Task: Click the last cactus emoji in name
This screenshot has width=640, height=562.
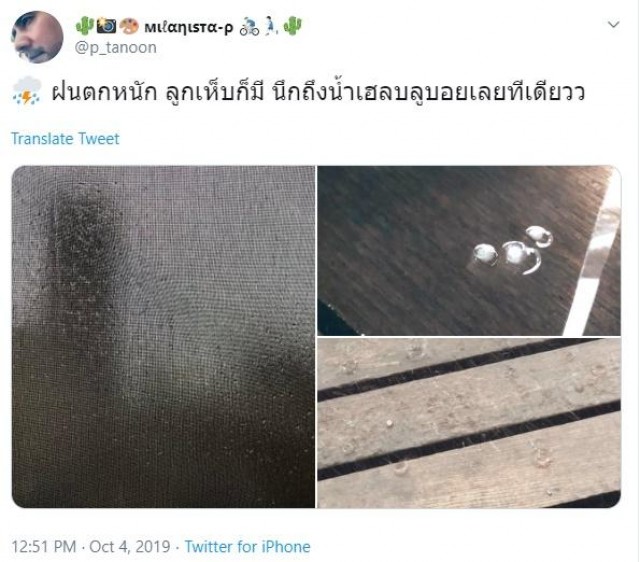Action: tap(292, 27)
